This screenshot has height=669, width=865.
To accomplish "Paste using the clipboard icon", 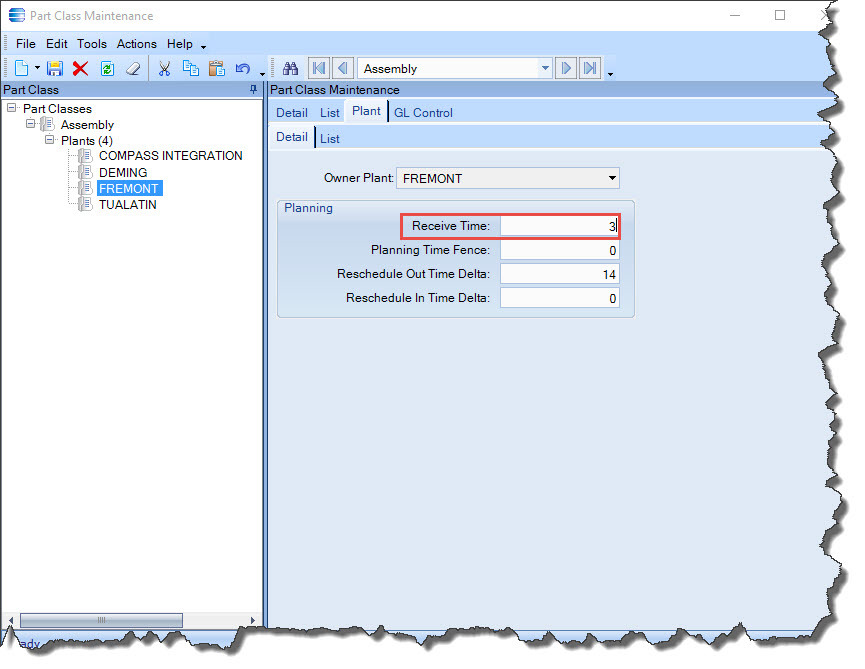I will point(217,68).
